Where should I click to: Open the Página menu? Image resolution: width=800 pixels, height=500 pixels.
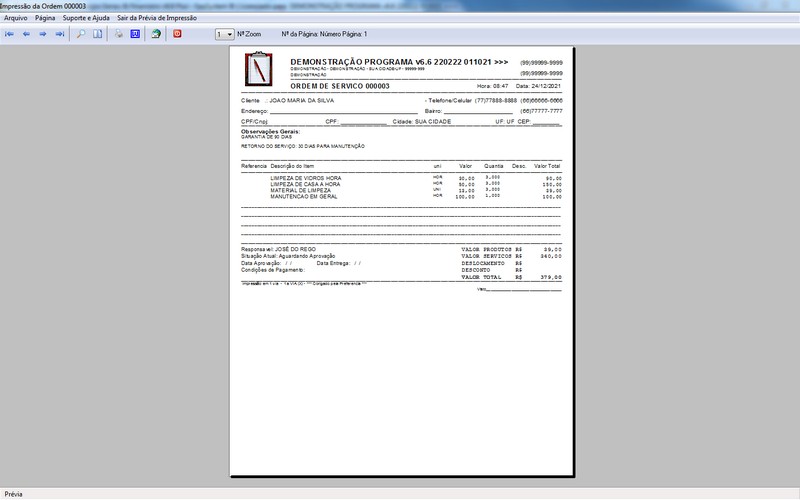(x=45, y=18)
